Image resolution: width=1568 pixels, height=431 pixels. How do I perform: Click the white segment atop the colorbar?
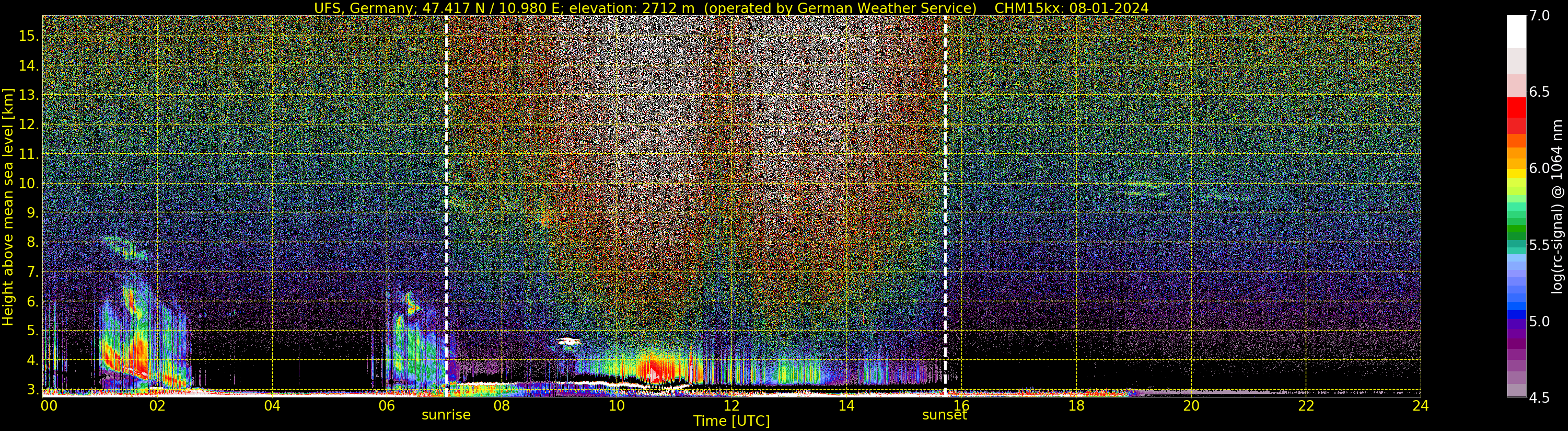[x=1516, y=32]
